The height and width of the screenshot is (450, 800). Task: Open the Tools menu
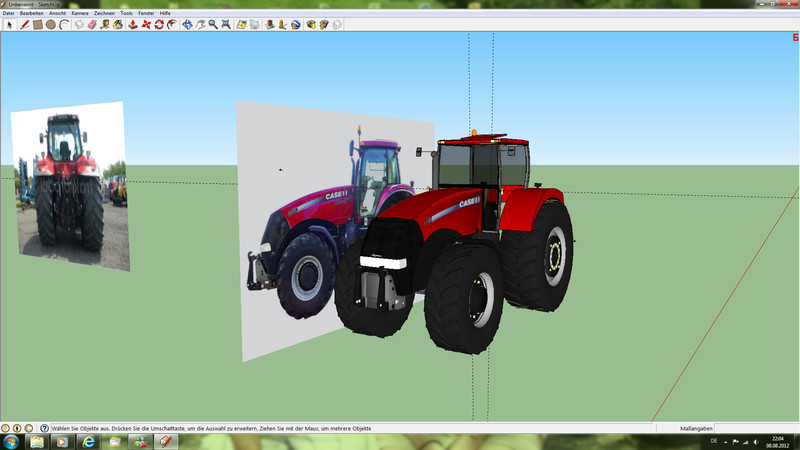[x=126, y=13]
